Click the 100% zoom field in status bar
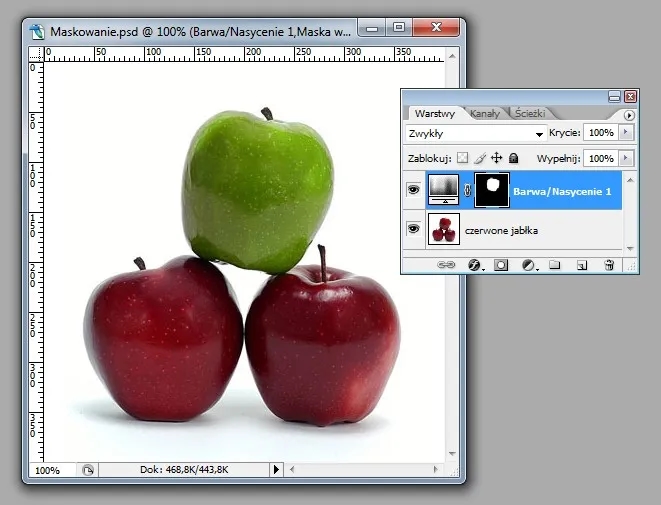661x505 pixels. coord(52,470)
